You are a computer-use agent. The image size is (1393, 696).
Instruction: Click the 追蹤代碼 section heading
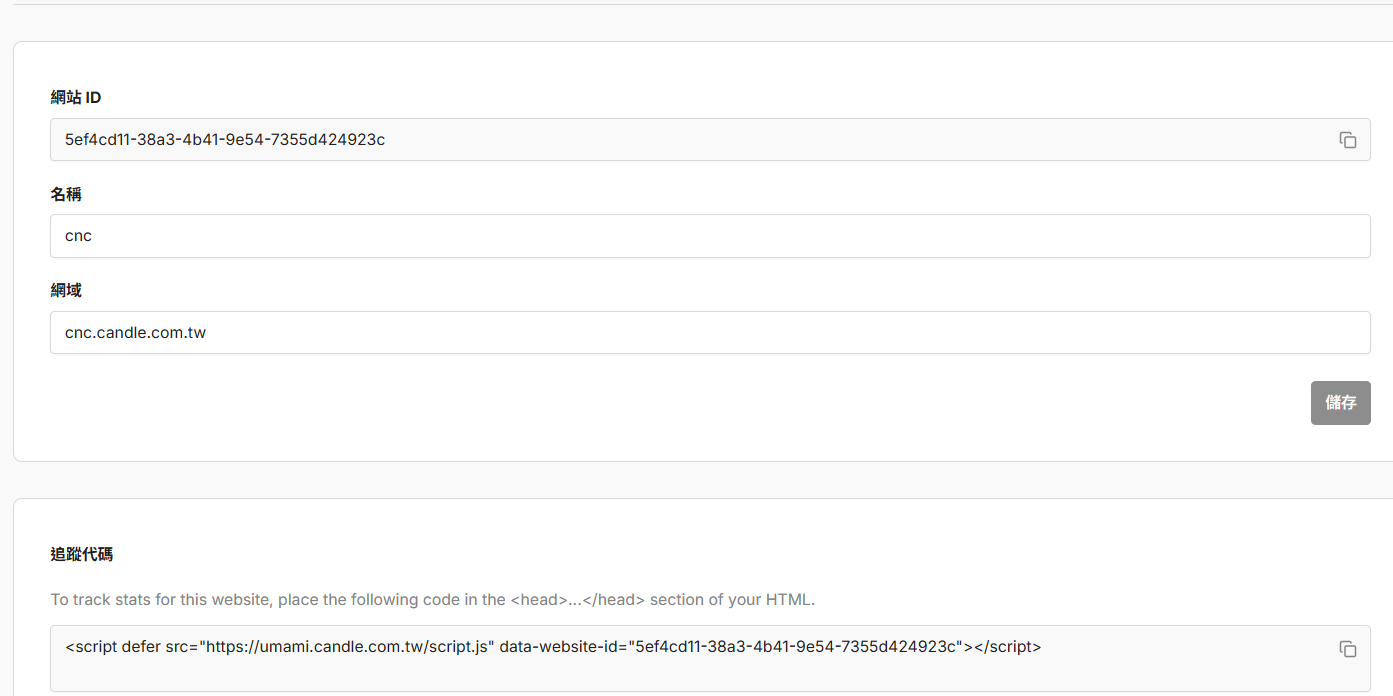pyautogui.click(x=82, y=554)
